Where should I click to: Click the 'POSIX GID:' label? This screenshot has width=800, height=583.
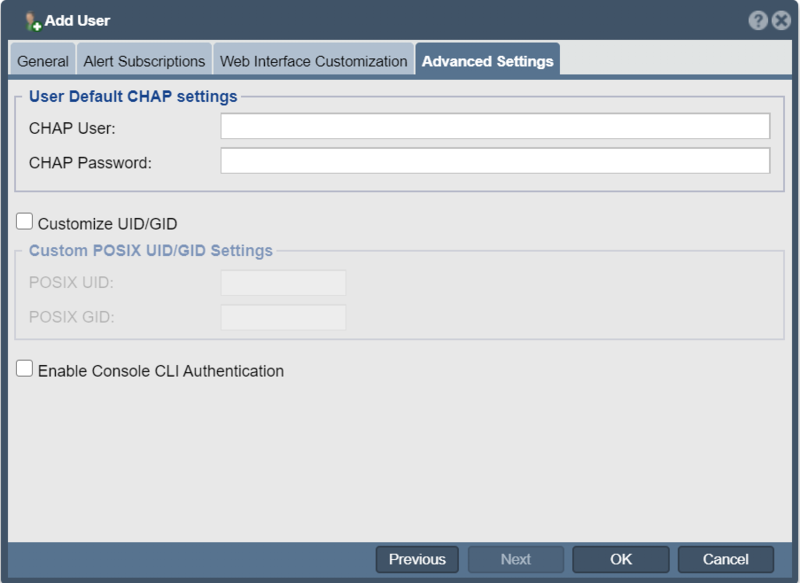[71, 317]
